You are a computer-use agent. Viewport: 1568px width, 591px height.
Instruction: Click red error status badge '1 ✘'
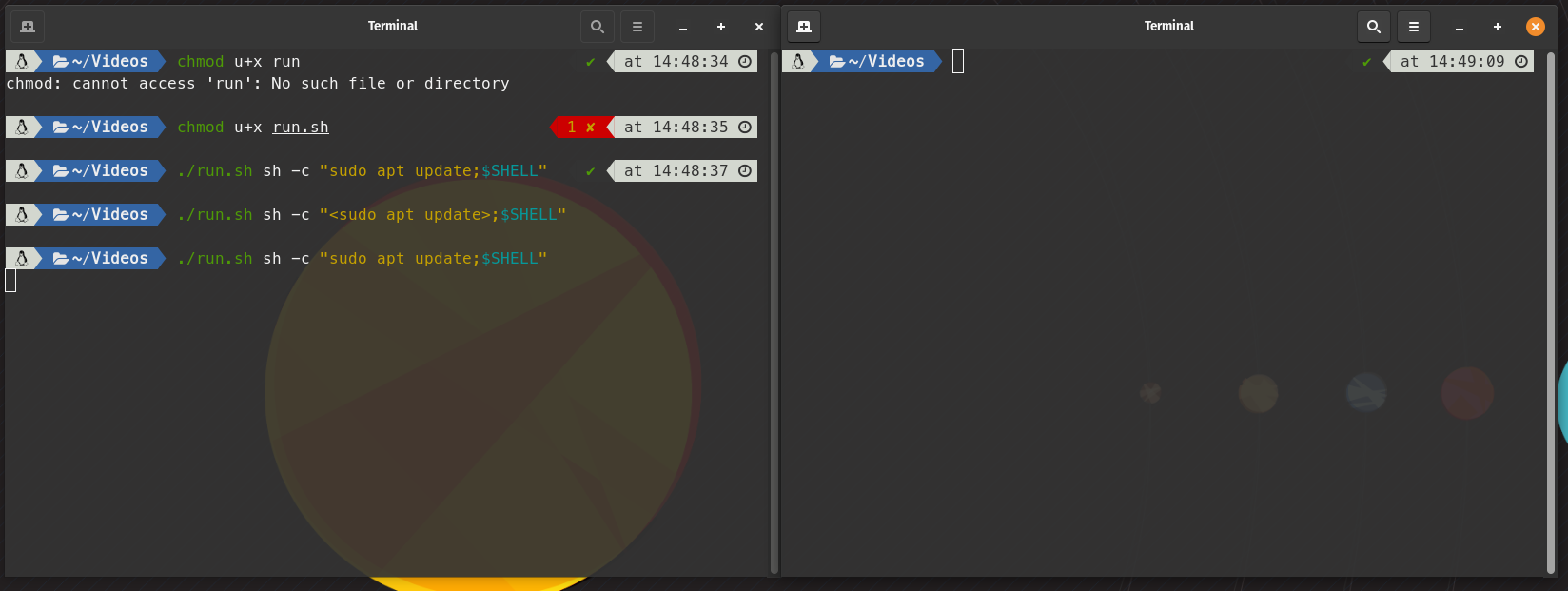tap(580, 128)
